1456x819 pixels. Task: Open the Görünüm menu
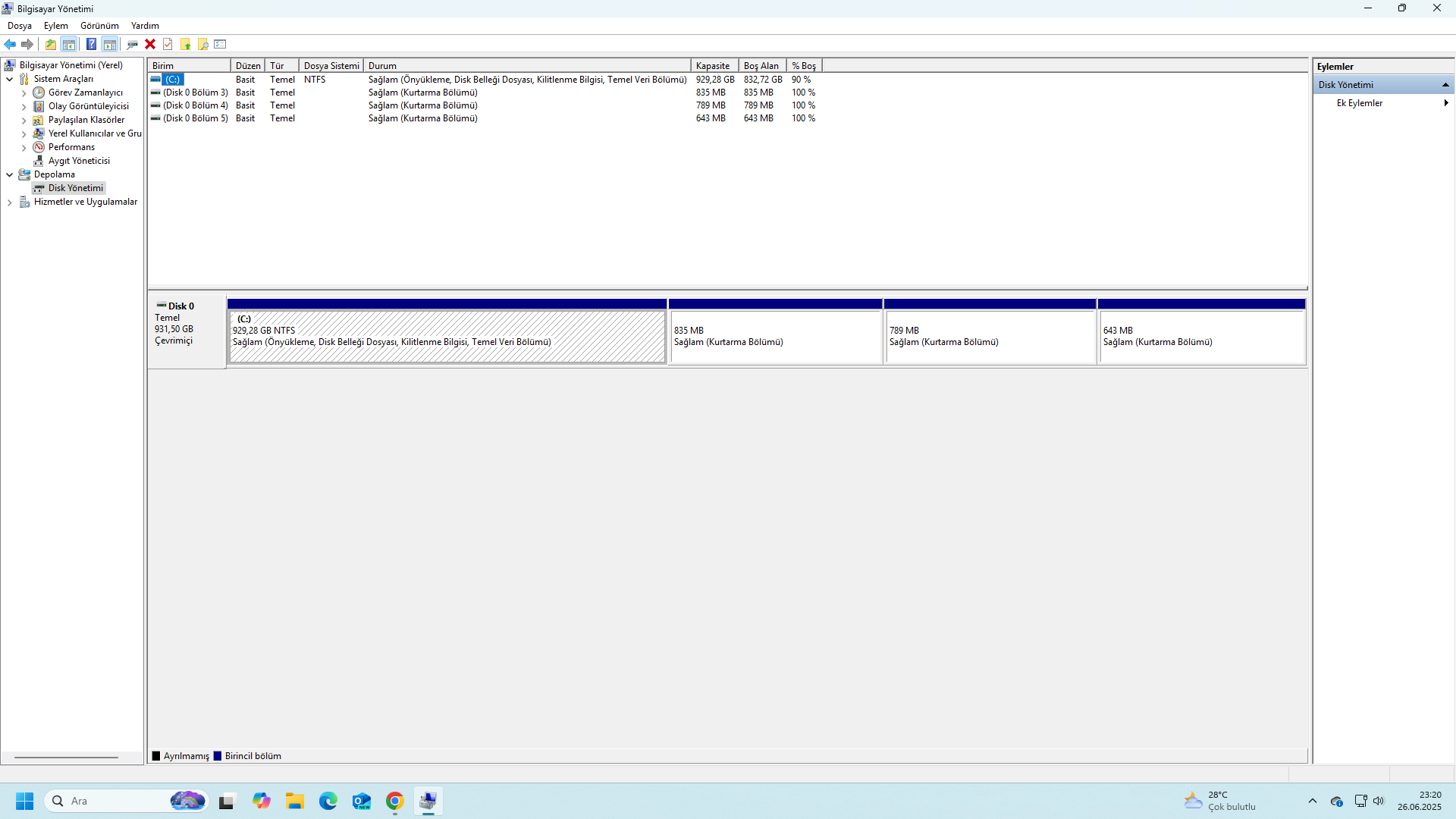tap(99, 26)
